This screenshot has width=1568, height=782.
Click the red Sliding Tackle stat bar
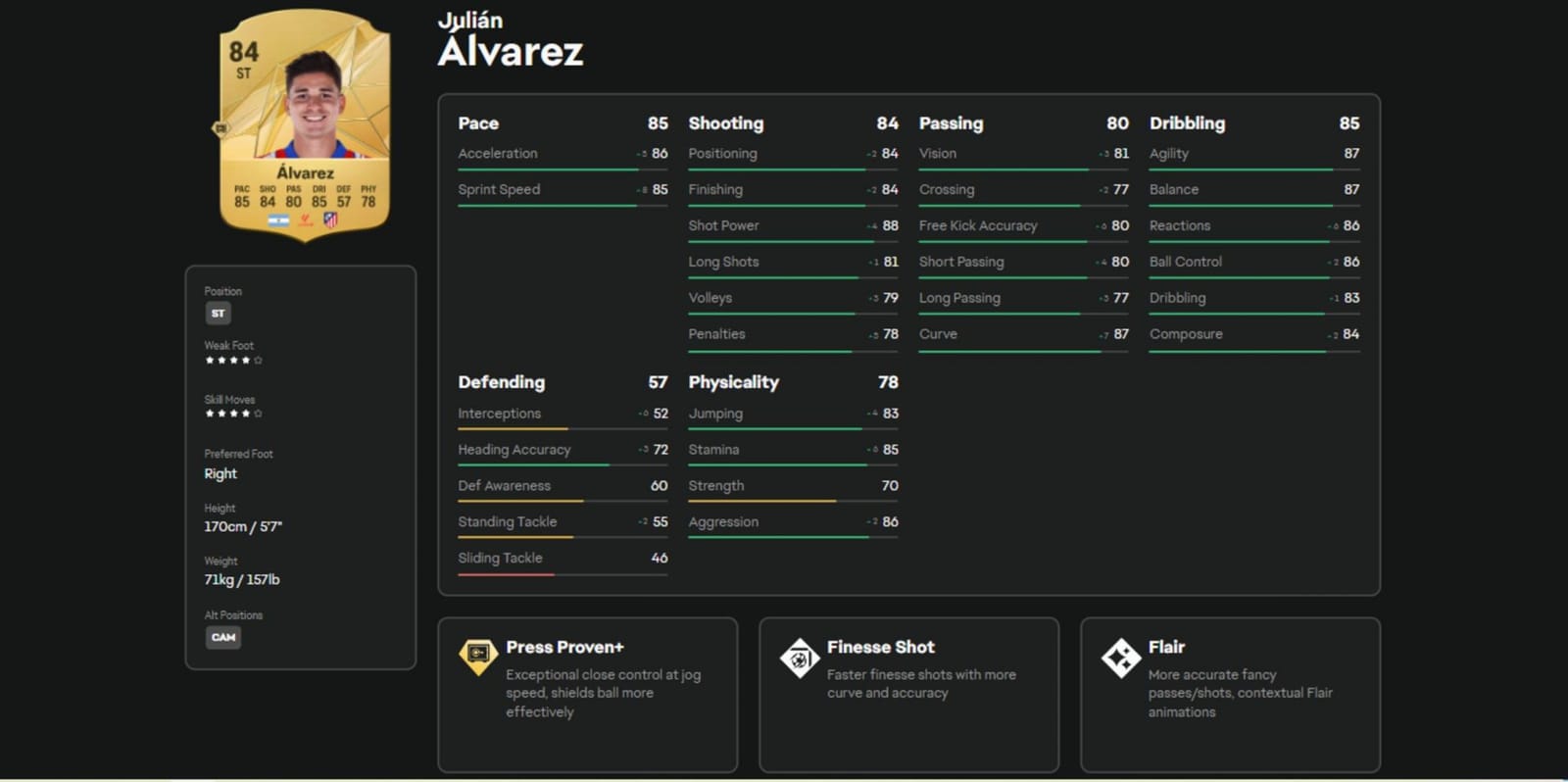pos(505,575)
